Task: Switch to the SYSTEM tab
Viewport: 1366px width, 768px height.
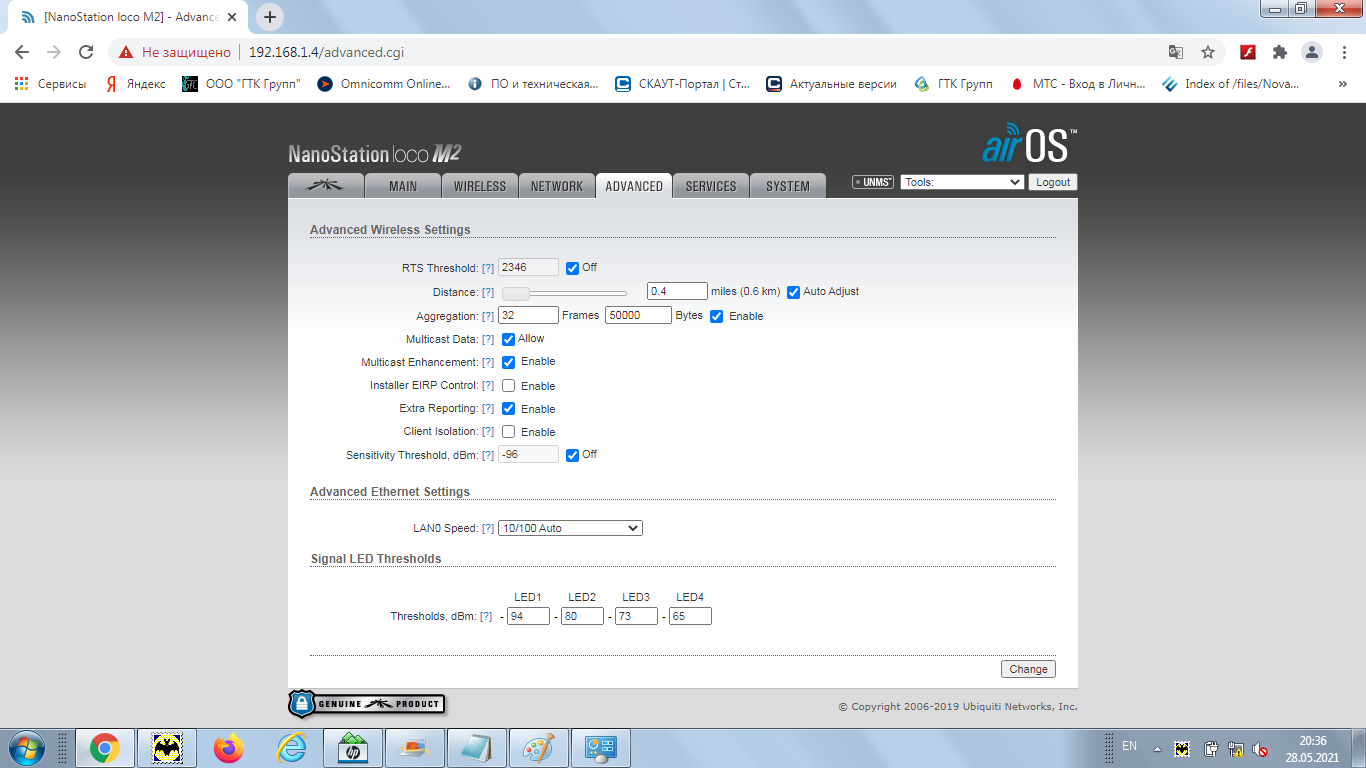Action: [x=788, y=185]
